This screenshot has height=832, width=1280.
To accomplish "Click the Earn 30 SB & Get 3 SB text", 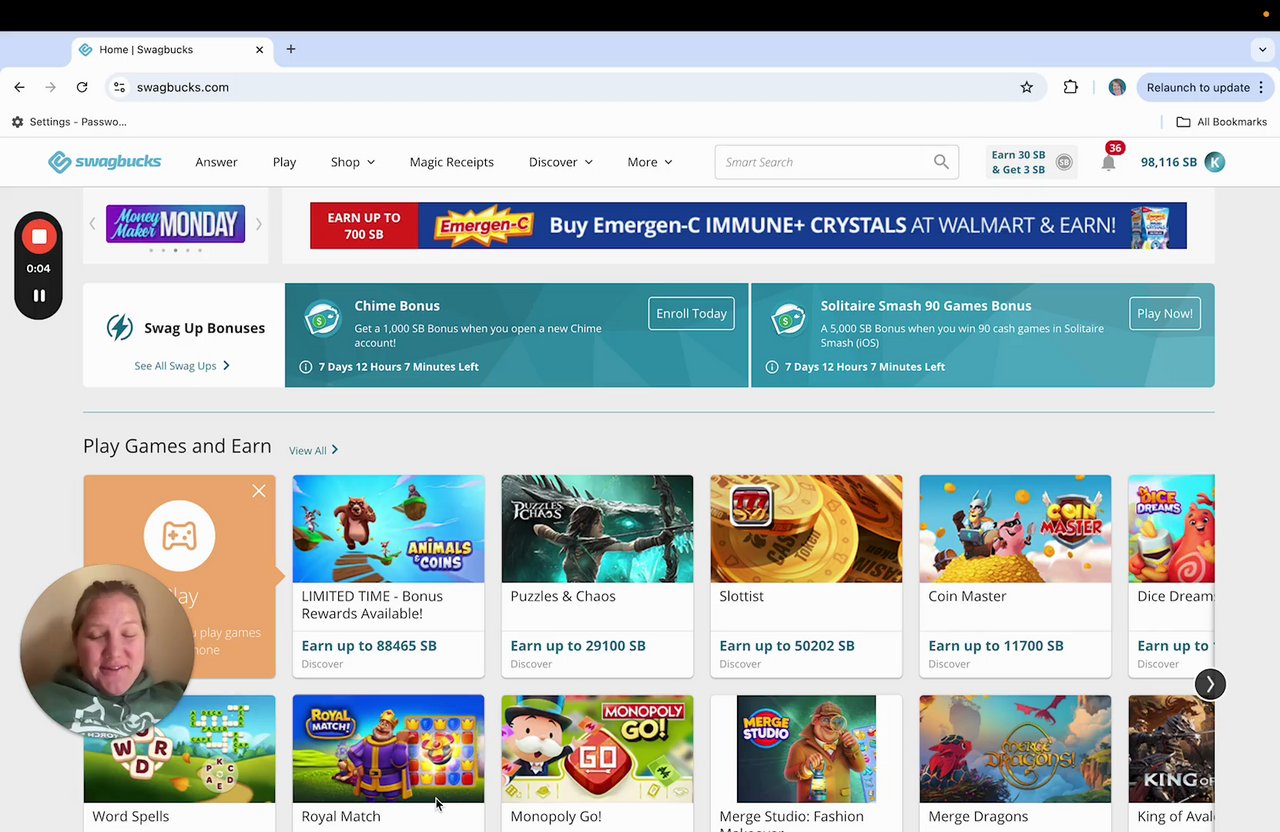I will 1018,162.
